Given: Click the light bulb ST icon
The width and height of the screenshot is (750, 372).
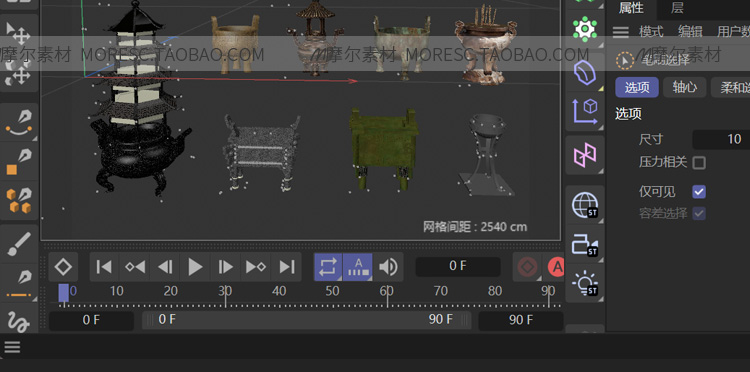Looking at the screenshot, I should [585, 284].
